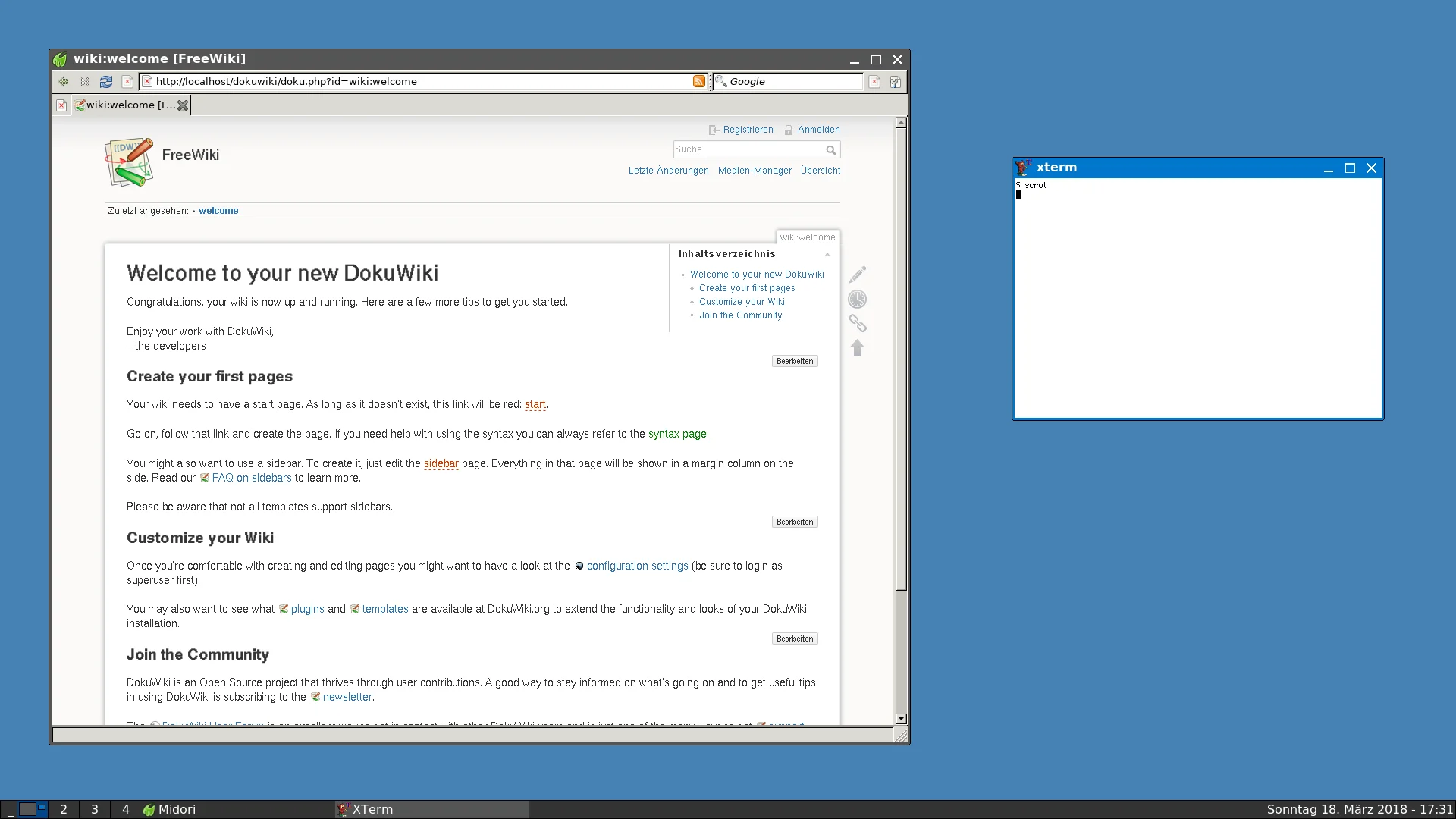Viewport: 1456px width, 819px height.
Task: Click the wiki:welcome page ID label
Action: pyautogui.click(x=807, y=237)
